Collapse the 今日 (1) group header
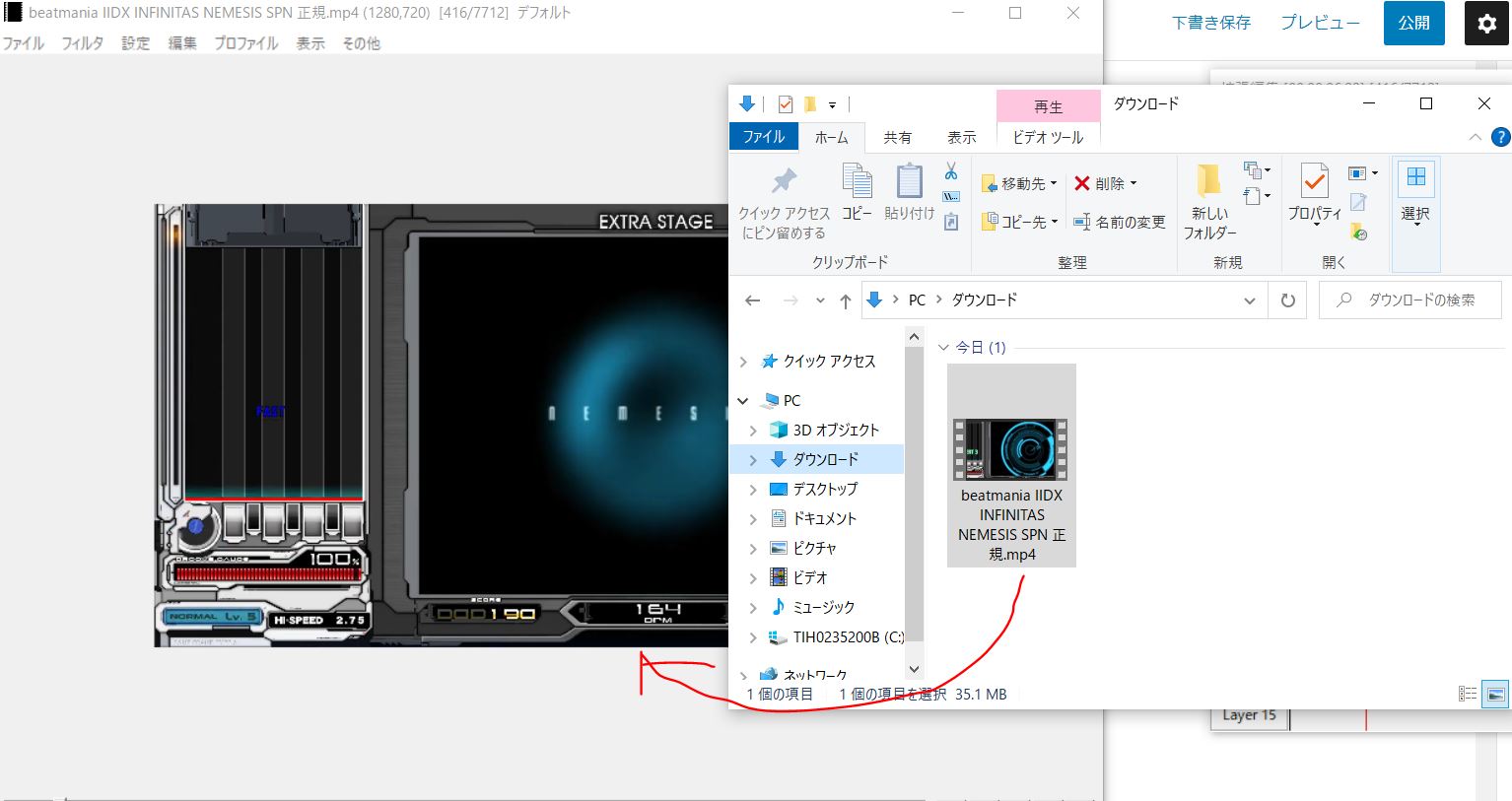This screenshot has width=1512, height=801. pyautogui.click(x=943, y=347)
